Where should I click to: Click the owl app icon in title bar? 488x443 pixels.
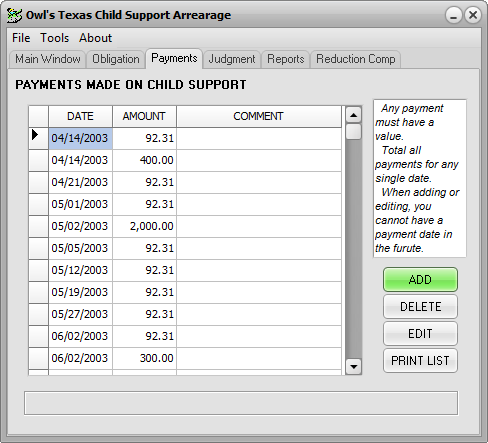click(14, 15)
